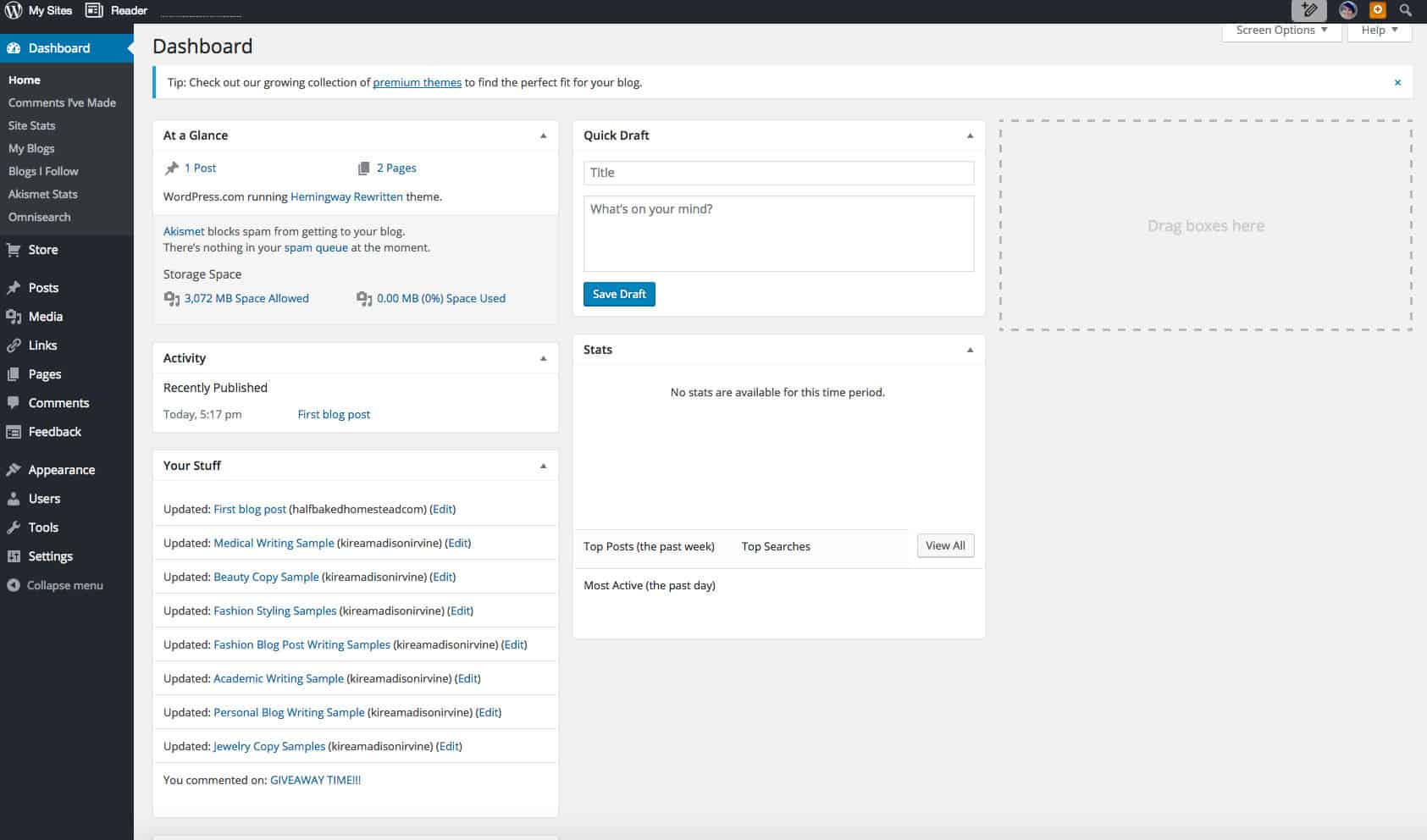Click the New Post pencil icon
Viewport: 1427px width, 840px height.
pos(1308,10)
